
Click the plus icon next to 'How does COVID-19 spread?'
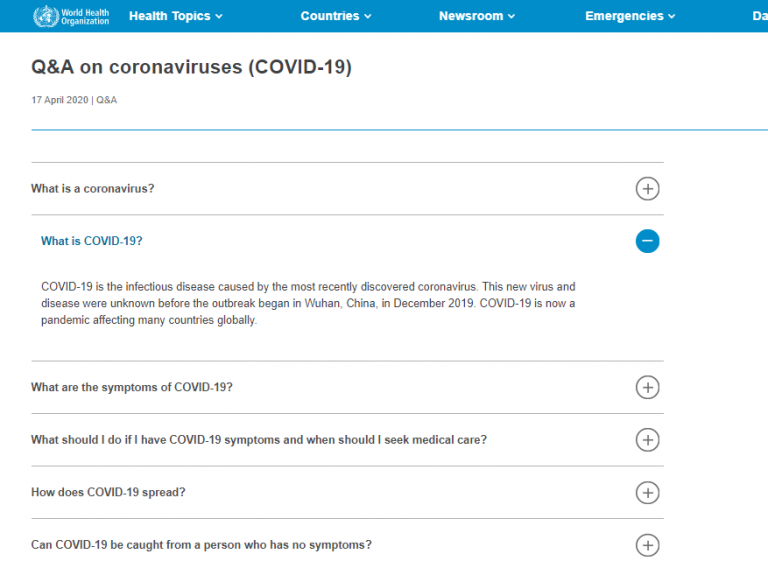tap(648, 493)
